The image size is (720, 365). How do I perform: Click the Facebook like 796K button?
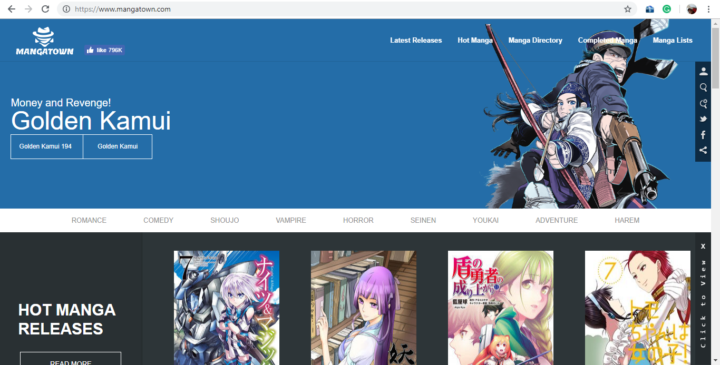coord(105,50)
